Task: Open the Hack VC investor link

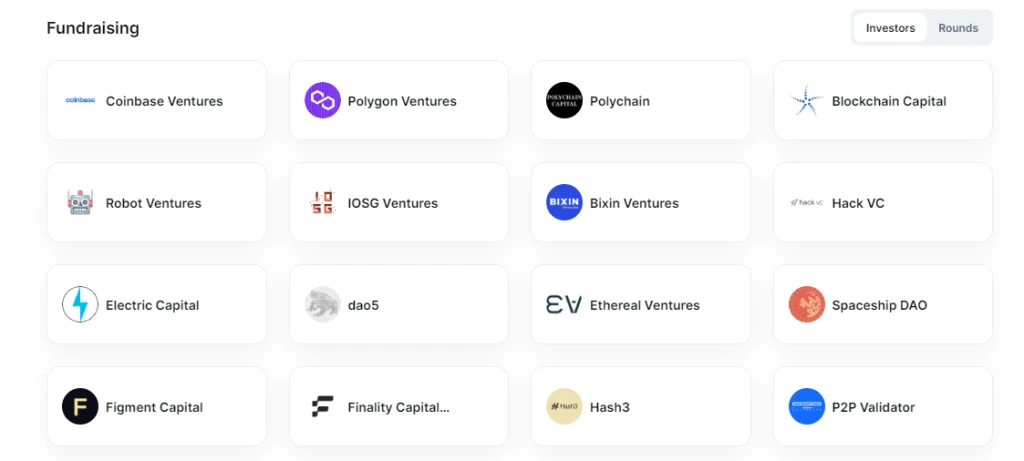Action: 882,202
